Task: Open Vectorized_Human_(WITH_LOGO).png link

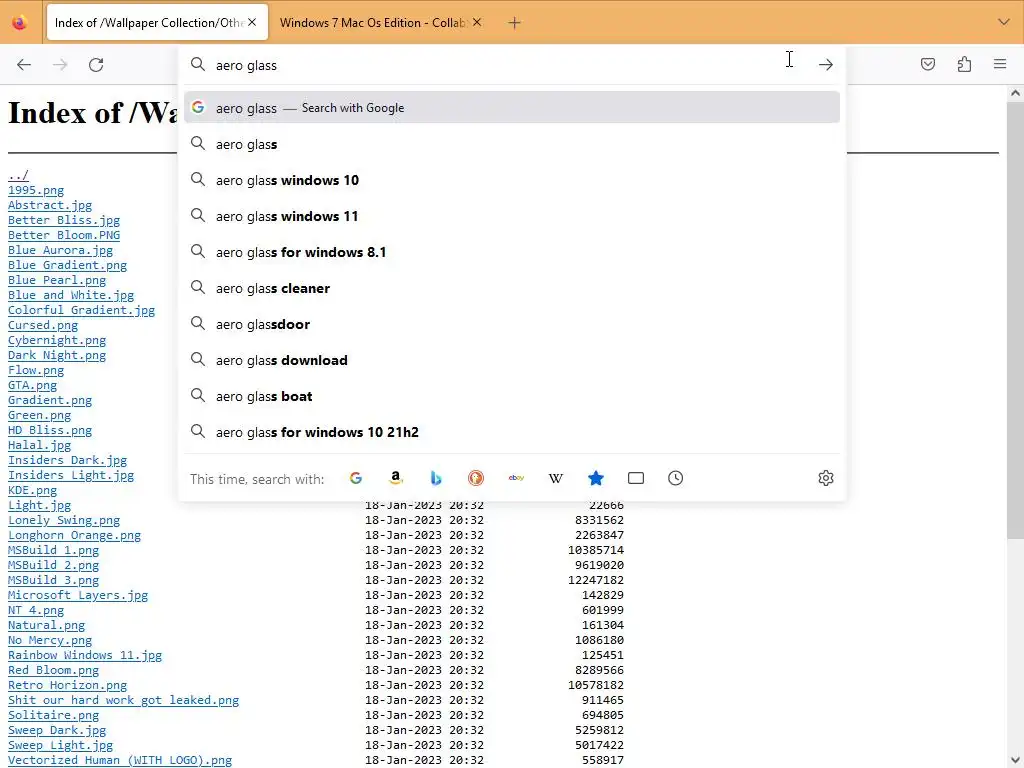Action: (x=120, y=760)
